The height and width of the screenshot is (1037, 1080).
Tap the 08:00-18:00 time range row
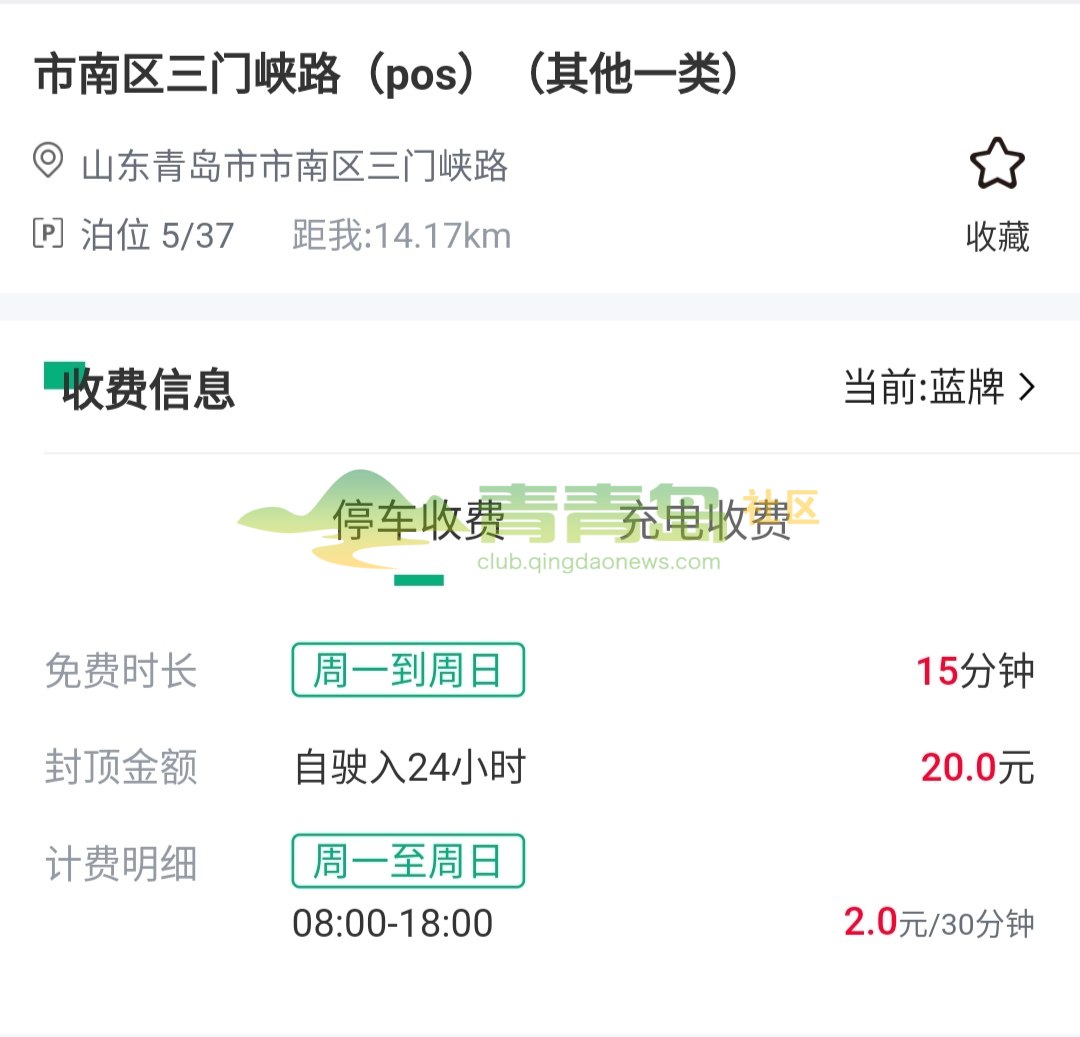point(393,923)
